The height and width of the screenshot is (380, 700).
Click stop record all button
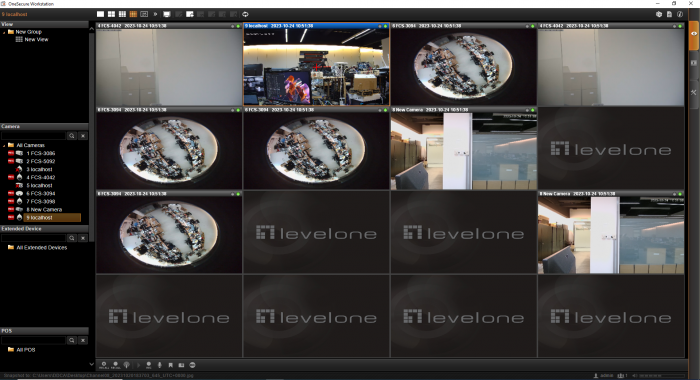[x=115, y=365]
